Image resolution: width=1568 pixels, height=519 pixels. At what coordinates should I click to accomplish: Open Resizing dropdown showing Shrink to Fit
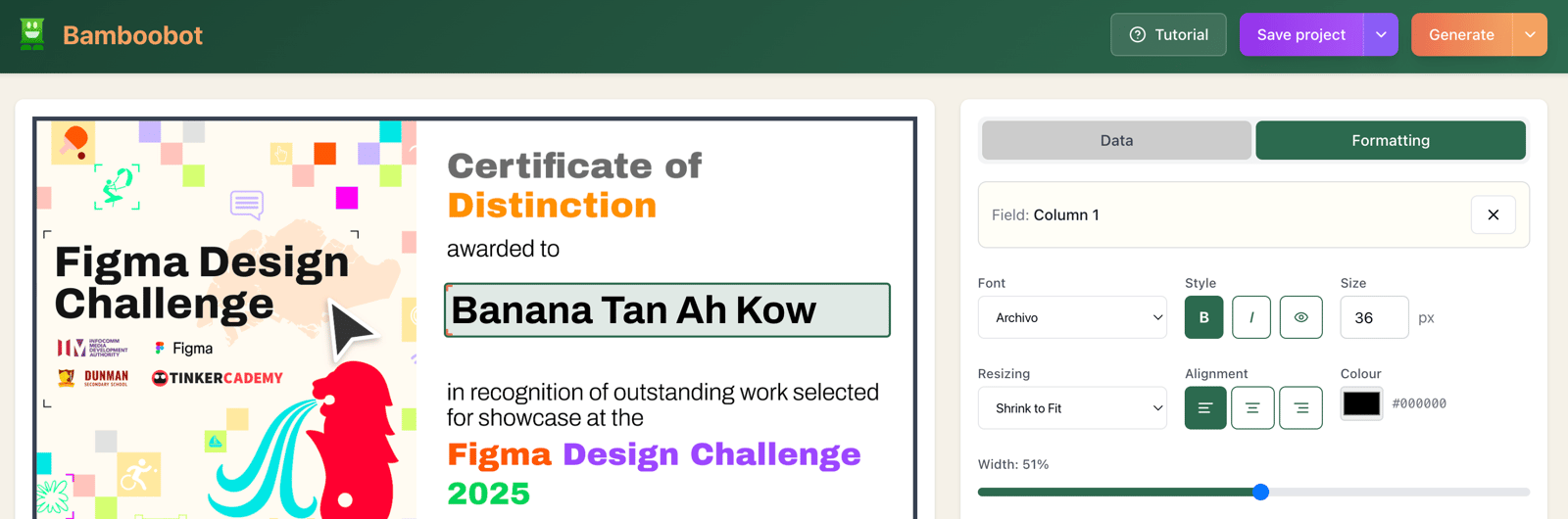[x=1072, y=408]
